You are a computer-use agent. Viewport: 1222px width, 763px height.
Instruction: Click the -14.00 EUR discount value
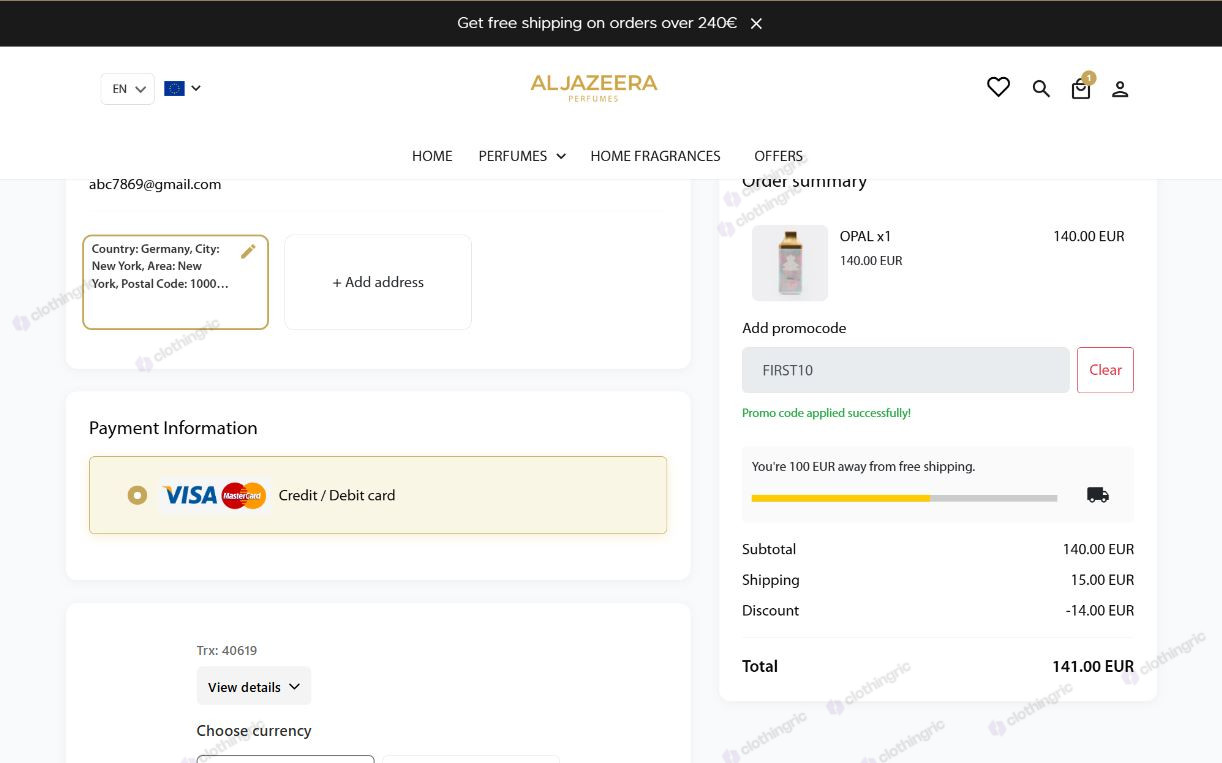point(1100,611)
